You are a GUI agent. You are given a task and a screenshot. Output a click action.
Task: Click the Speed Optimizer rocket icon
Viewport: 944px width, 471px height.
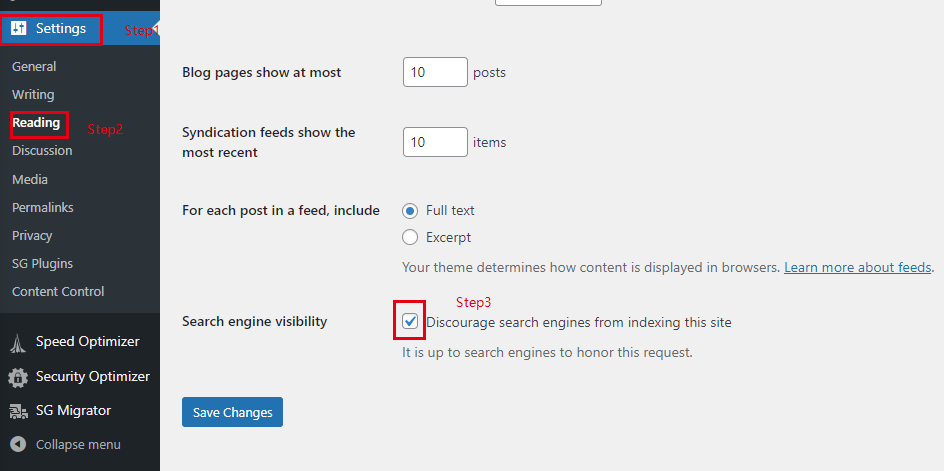click(x=18, y=342)
